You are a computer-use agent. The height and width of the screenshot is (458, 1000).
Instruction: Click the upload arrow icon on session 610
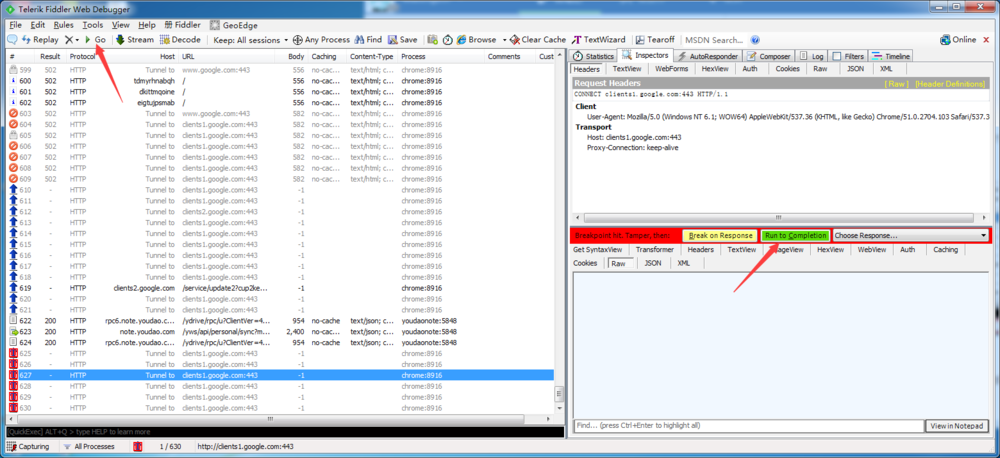click(x=13, y=190)
